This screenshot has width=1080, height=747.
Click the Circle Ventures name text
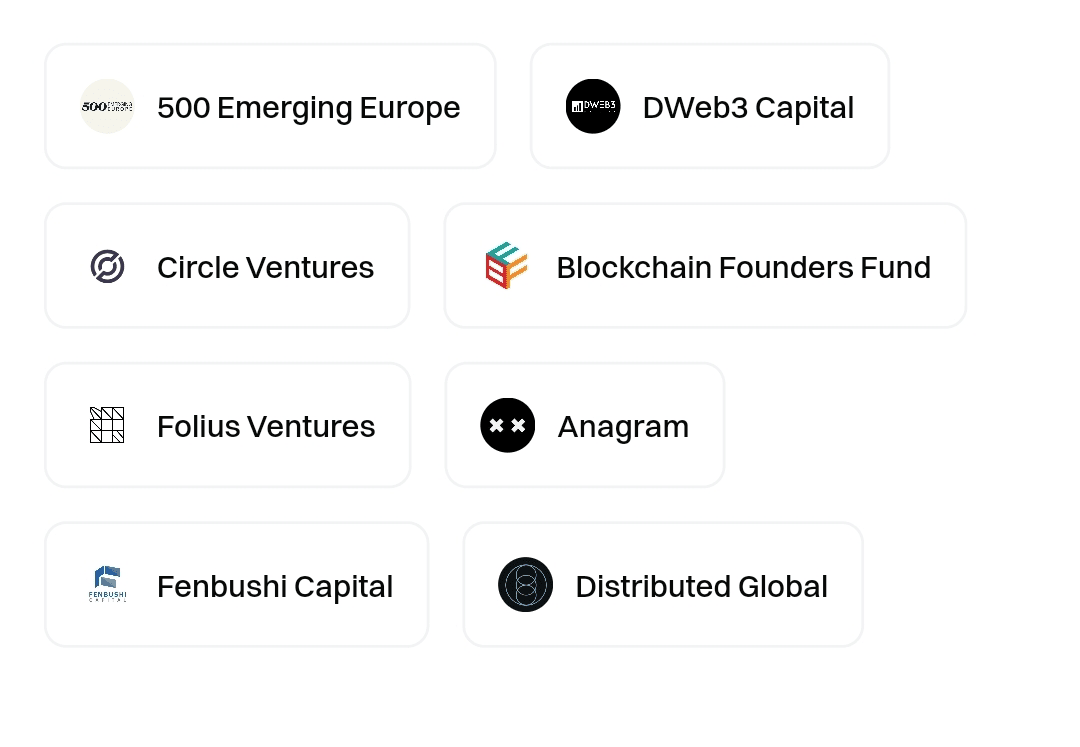click(266, 268)
